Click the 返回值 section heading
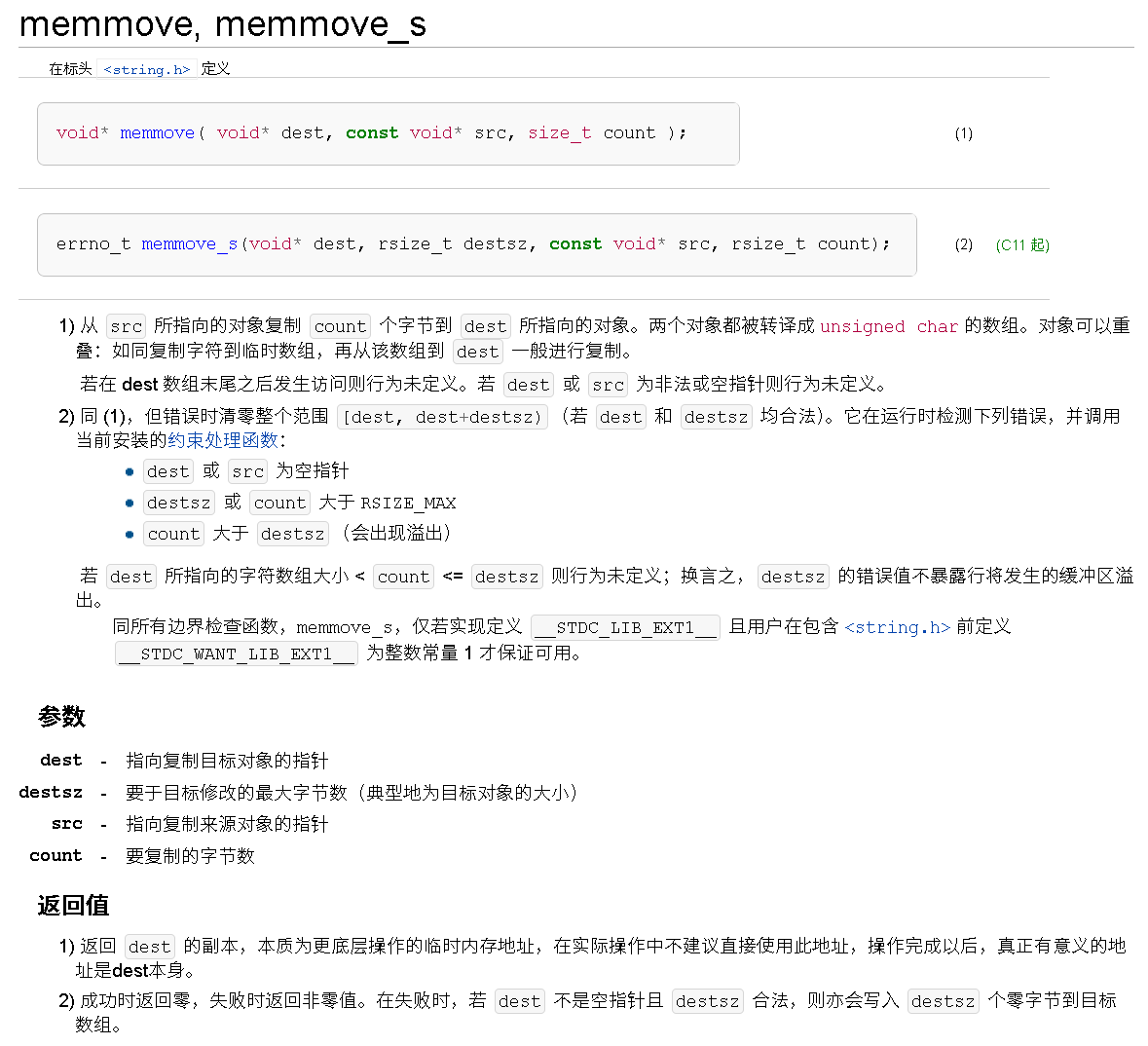The height and width of the screenshot is (1046, 1148). [x=73, y=906]
